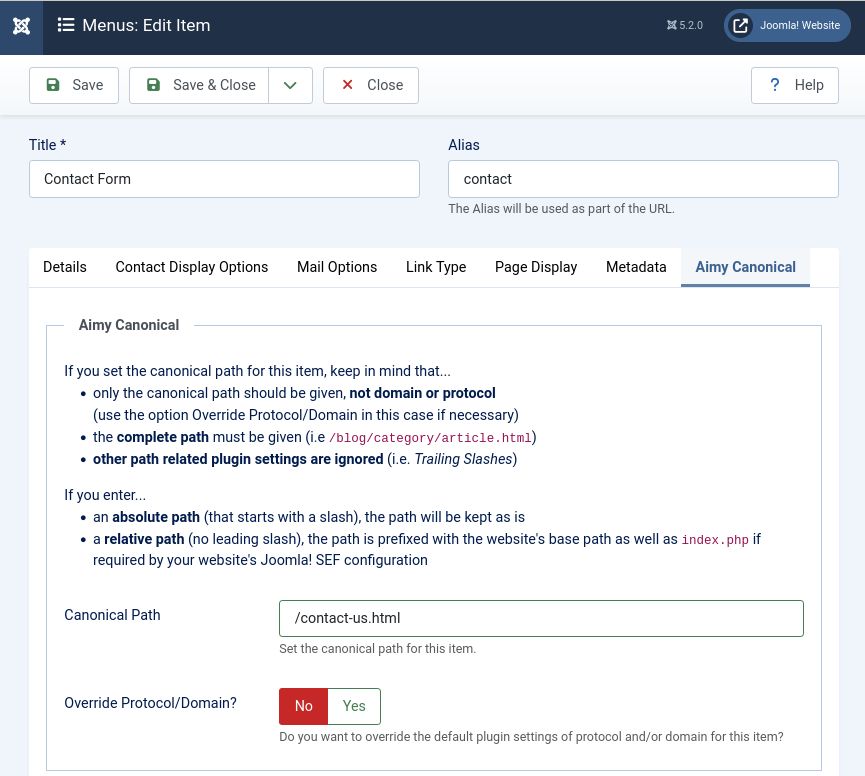Click the Aimy Canonical fieldset legend
The height and width of the screenshot is (776, 865).
129,325
